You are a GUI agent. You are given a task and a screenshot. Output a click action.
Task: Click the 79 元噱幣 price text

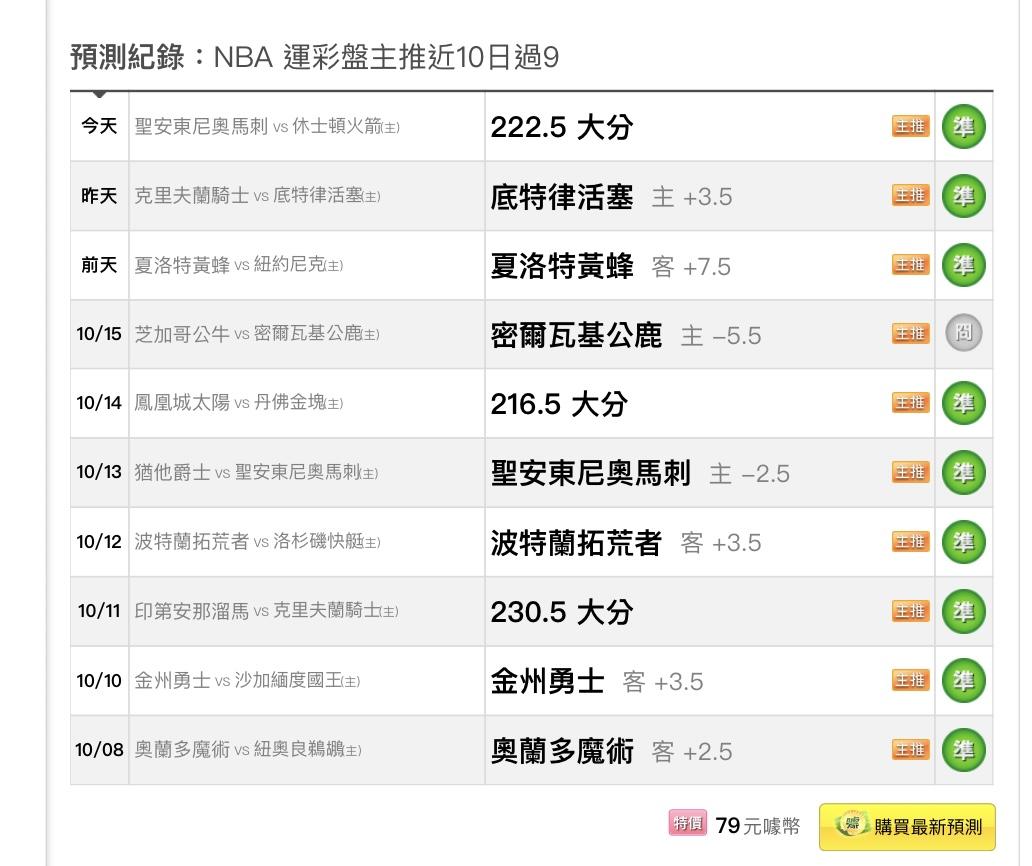point(758,825)
